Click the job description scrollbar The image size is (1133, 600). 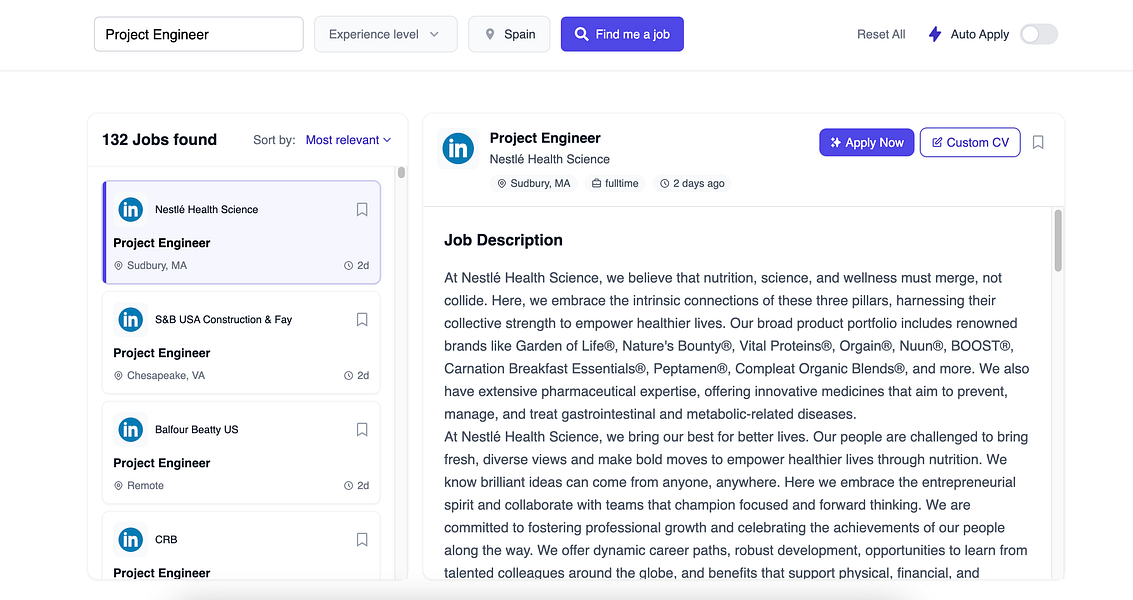(x=1058, y=240)
